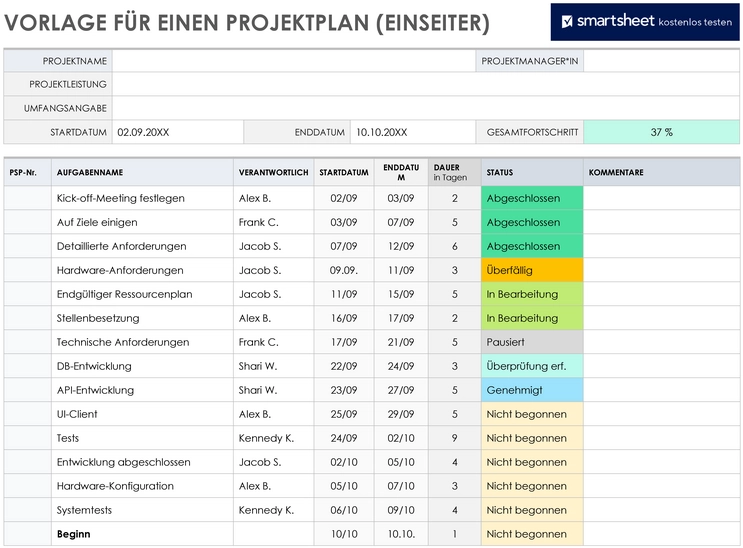The height and width of the screenshot is (548, 743).
Task: Select the Tests task cell
Action: coord(142,438)
